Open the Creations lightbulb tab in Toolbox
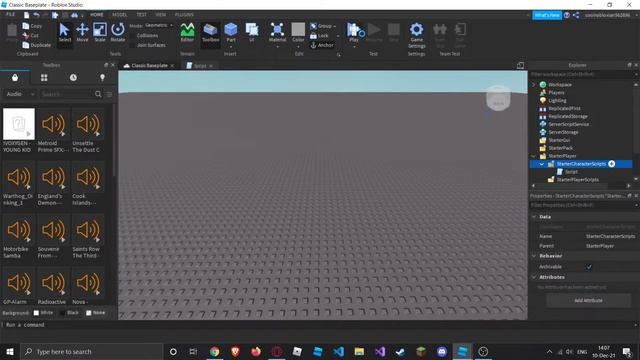 (x=102, y=78)
